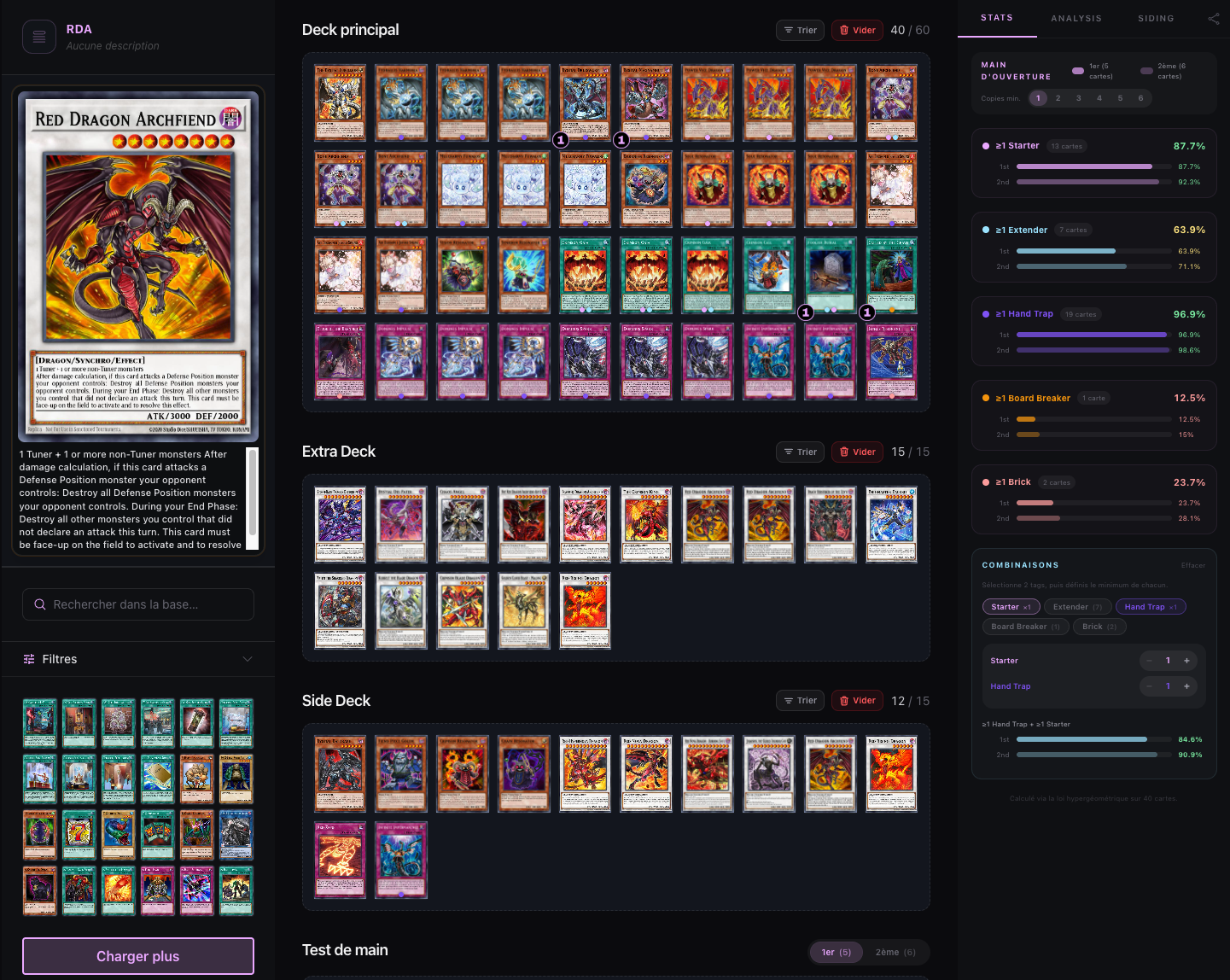Image resolution: width=1230 pixels, height=980 pixels.
Task: Set Copies min. to 6
Action: [x=1140, y=98]
